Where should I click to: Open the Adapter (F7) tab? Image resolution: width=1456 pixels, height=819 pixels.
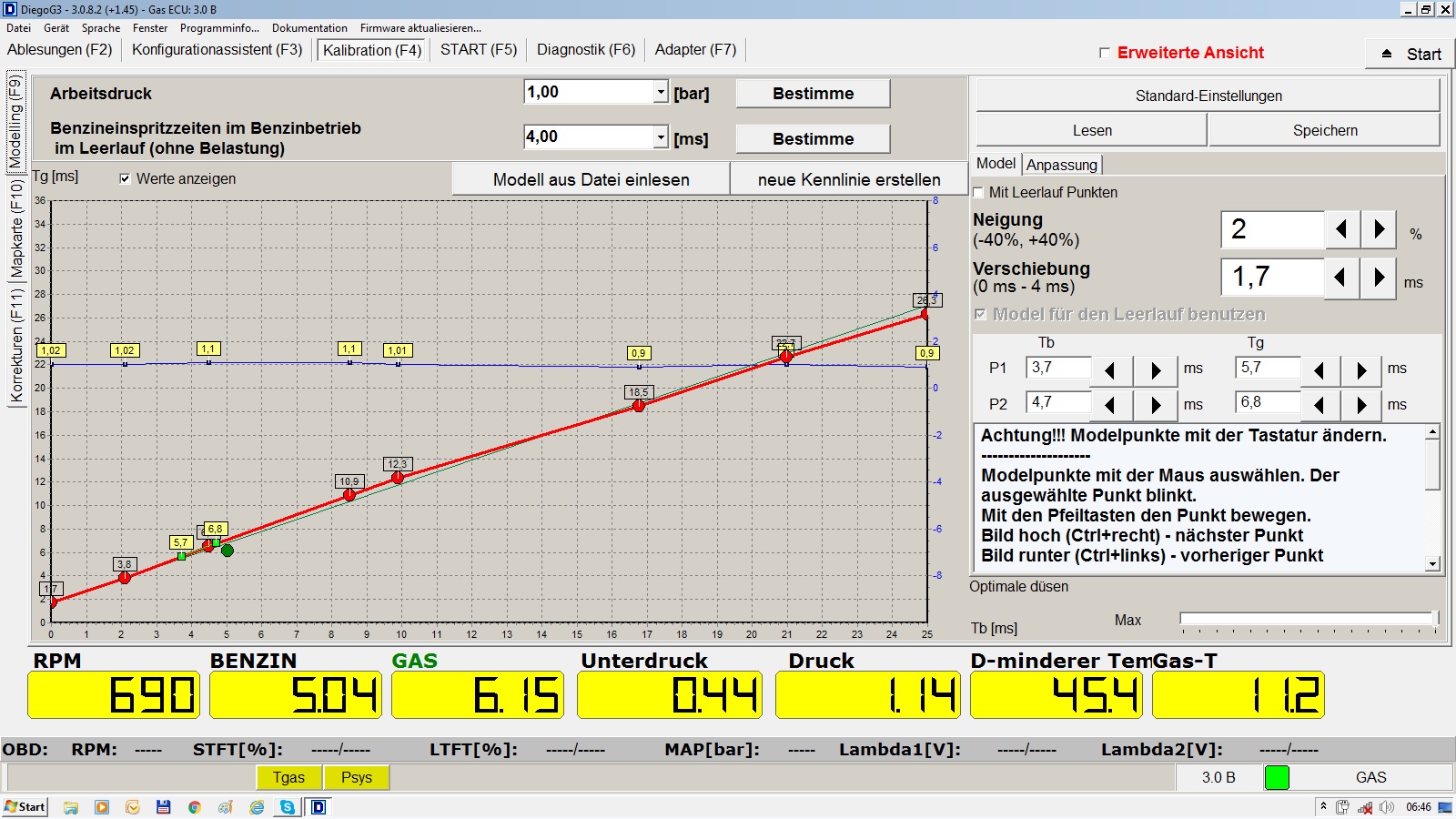[x=695, y=49]
